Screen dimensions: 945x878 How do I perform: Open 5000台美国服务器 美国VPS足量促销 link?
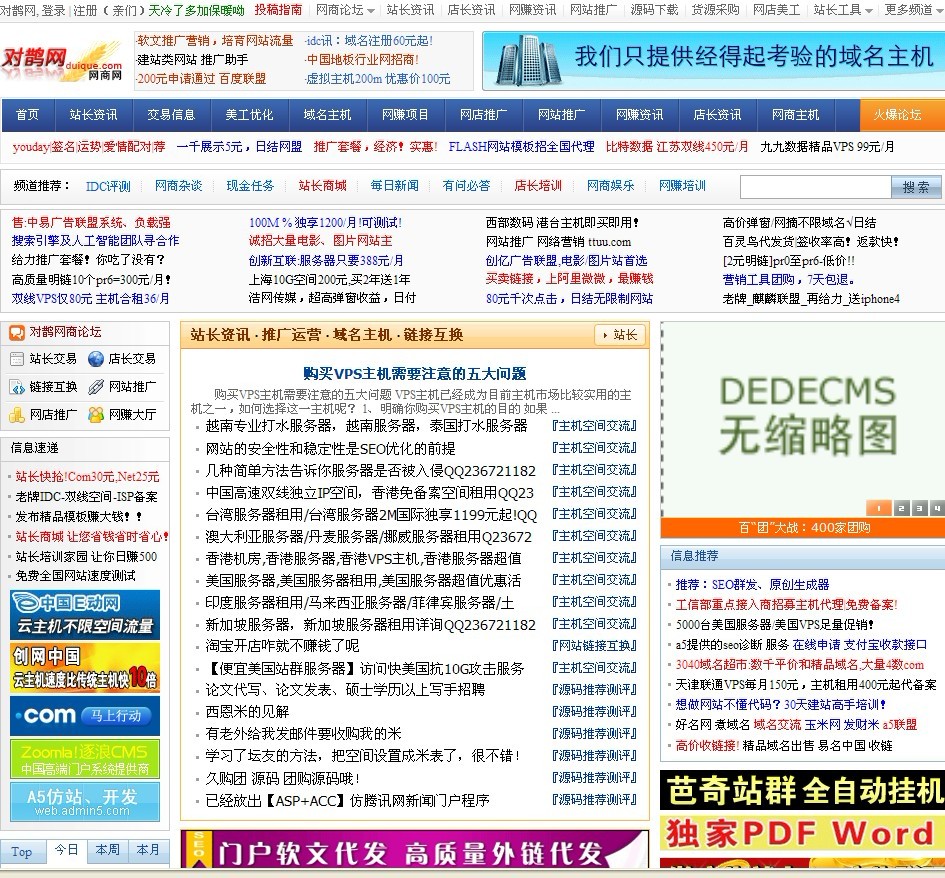(x=774, y=624)
